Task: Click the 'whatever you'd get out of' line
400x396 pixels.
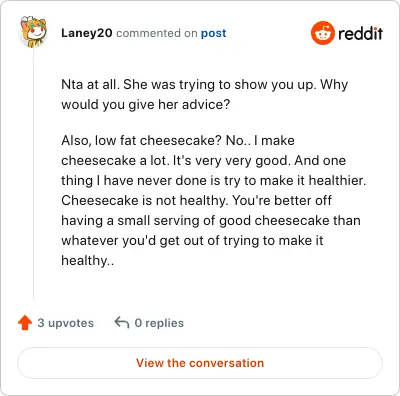Action: click(x=192, y=241)
